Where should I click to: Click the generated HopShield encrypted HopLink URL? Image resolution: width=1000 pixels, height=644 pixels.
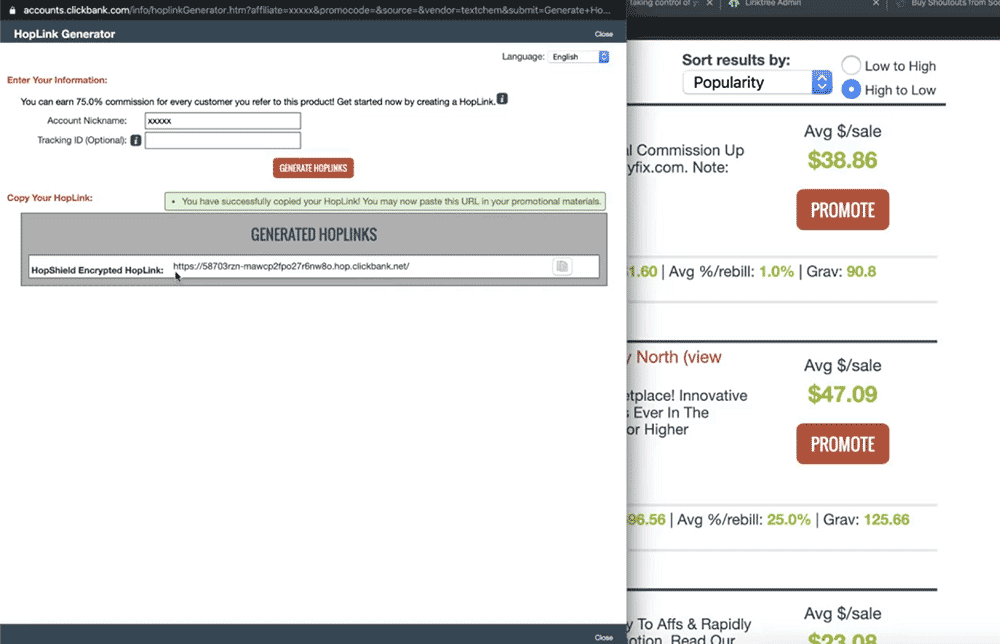coord(291,267)
